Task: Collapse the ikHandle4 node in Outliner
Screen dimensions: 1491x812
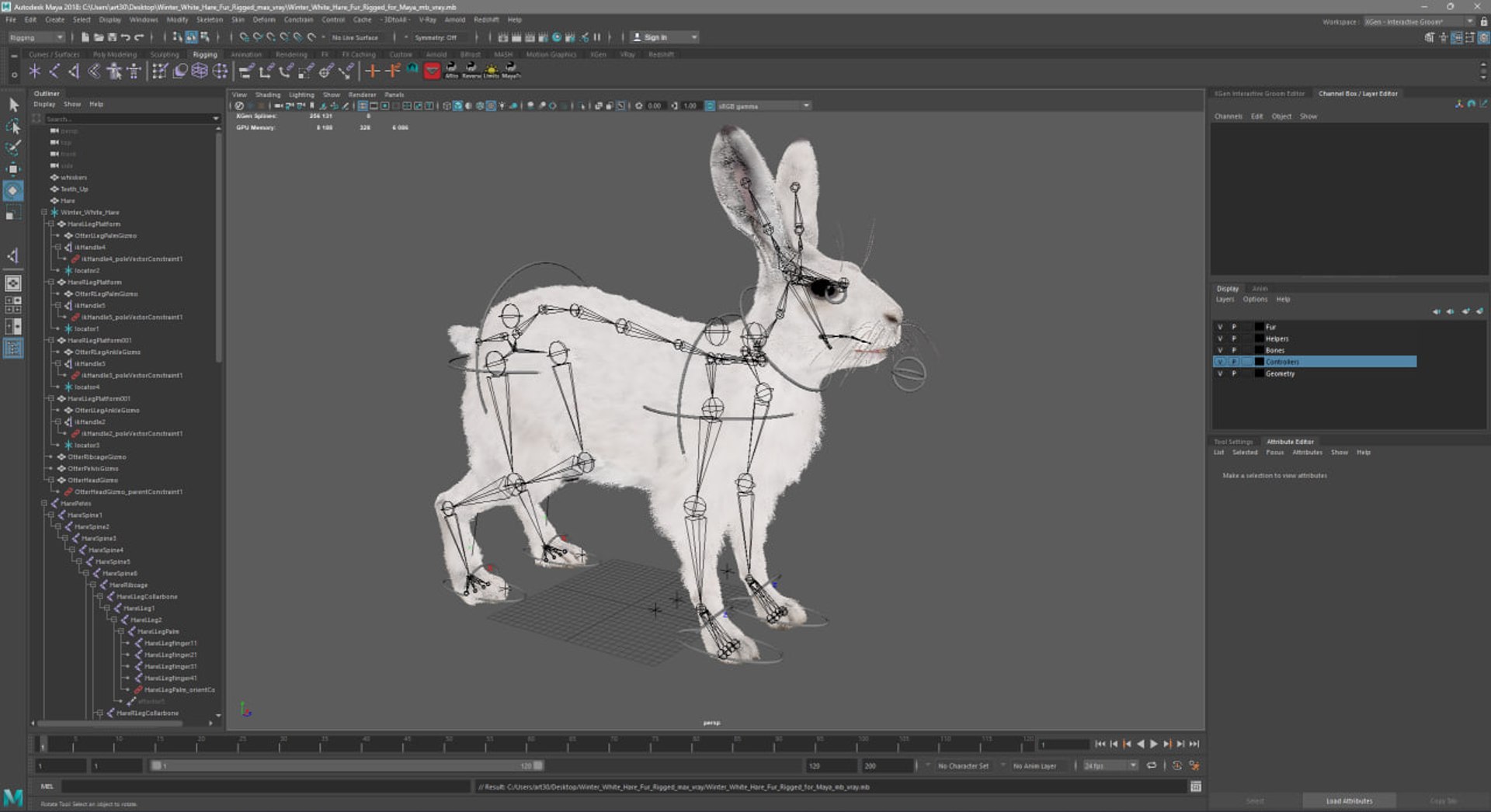Action: click(58, 247)
